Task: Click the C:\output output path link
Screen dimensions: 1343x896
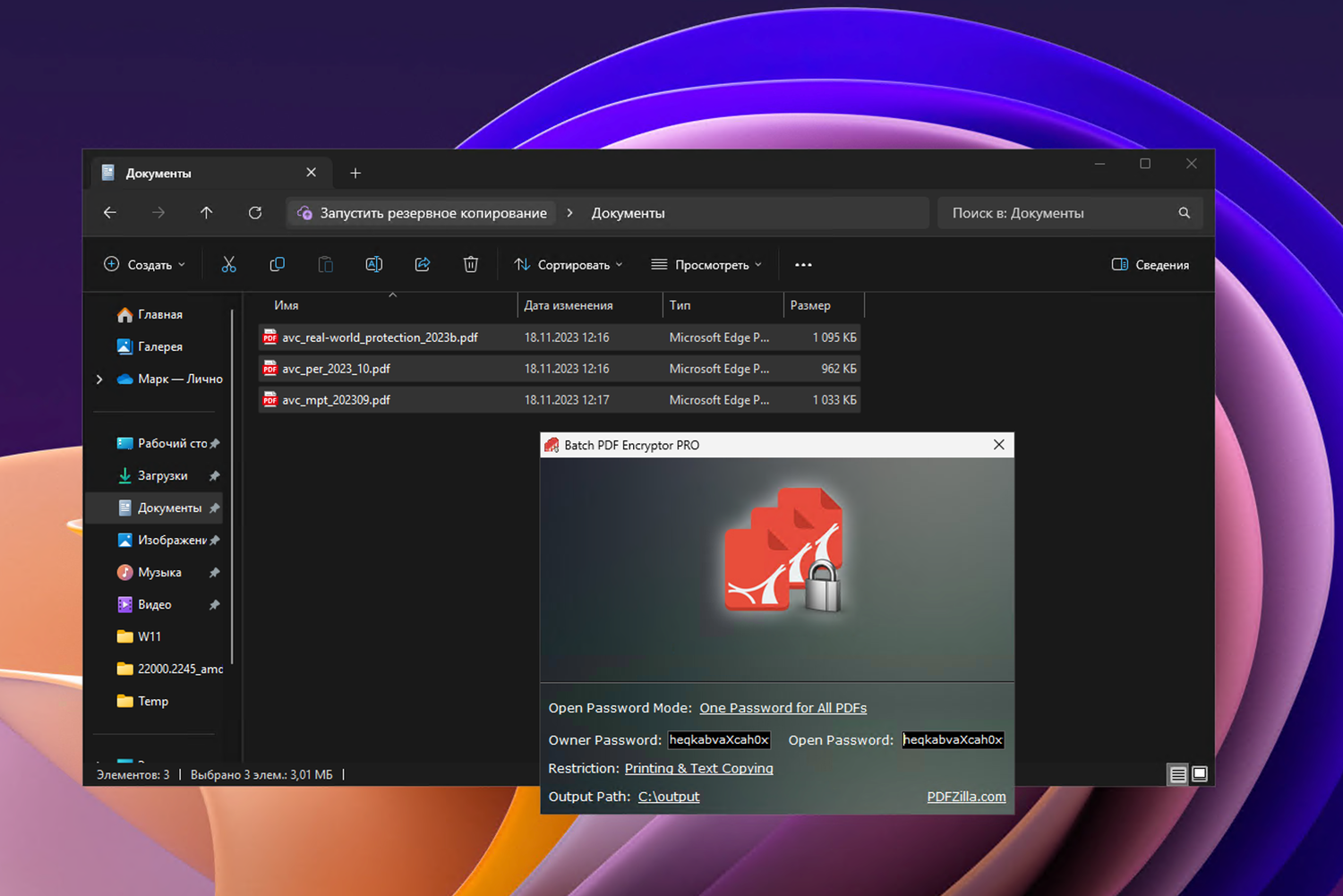Action: pyautogui.click(x=669, y=797)
